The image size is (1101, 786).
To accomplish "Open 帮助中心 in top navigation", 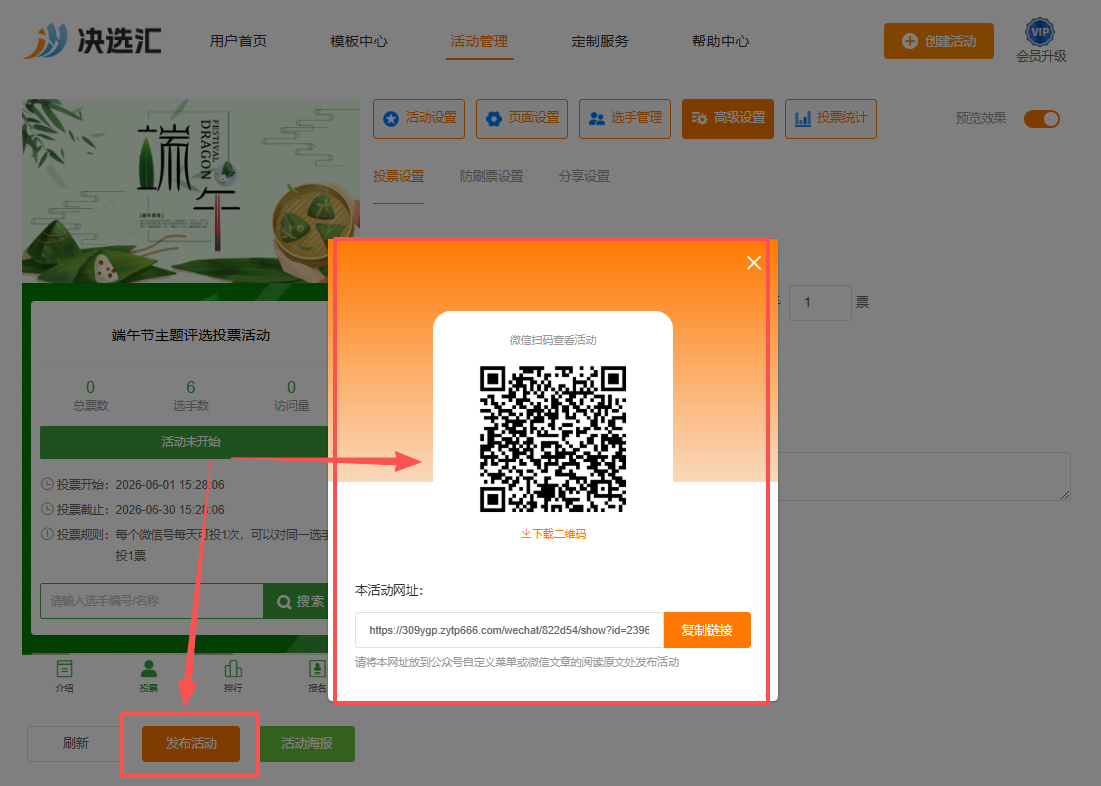I will coord(720,41).
